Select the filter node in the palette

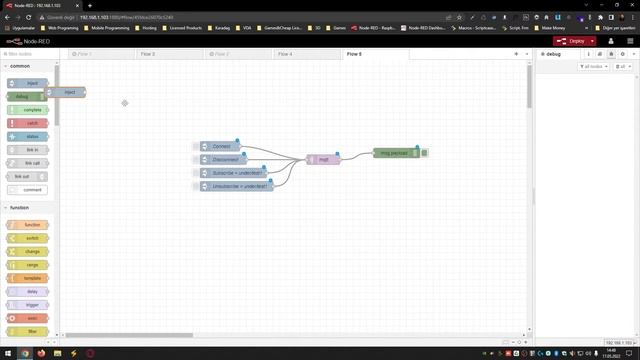(x=27, y=331)
